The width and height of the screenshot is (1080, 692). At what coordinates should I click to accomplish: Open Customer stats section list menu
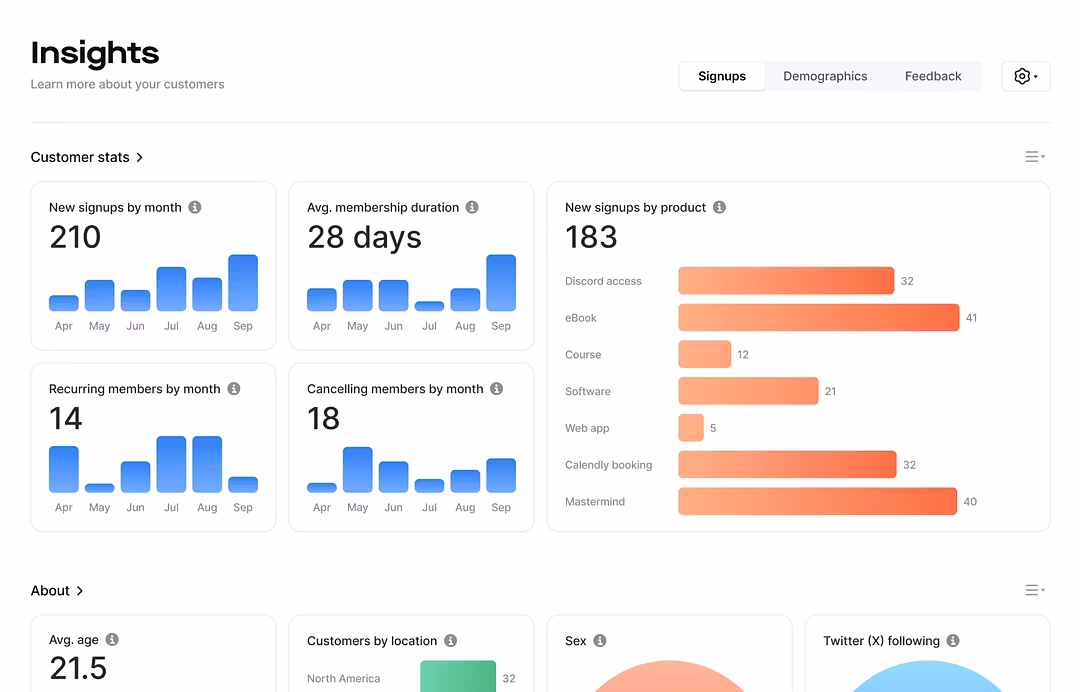(1035, 157)
